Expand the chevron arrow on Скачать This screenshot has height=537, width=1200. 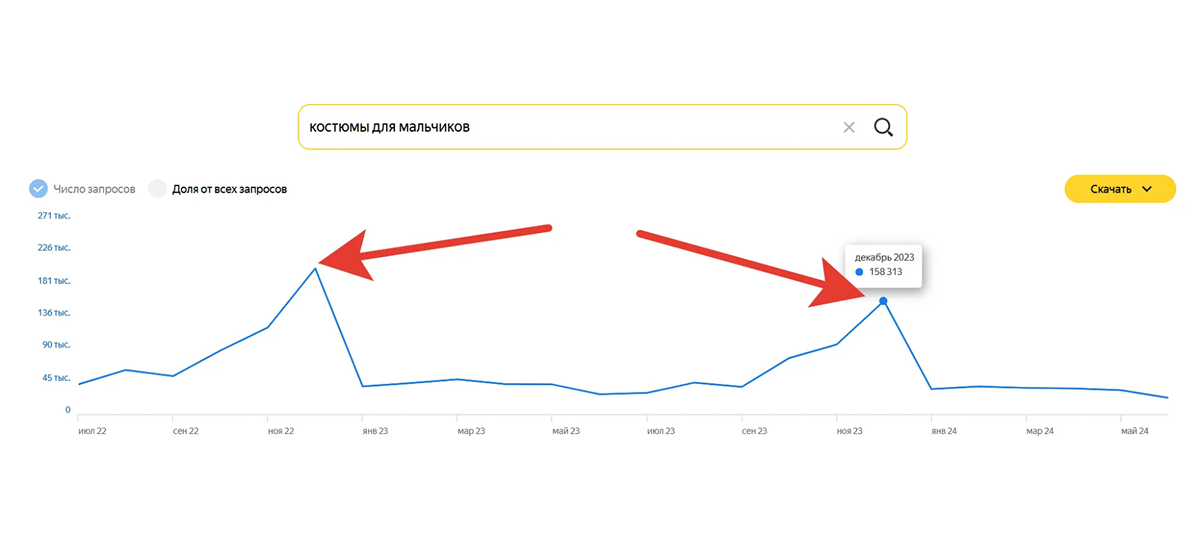[1147, 189]
